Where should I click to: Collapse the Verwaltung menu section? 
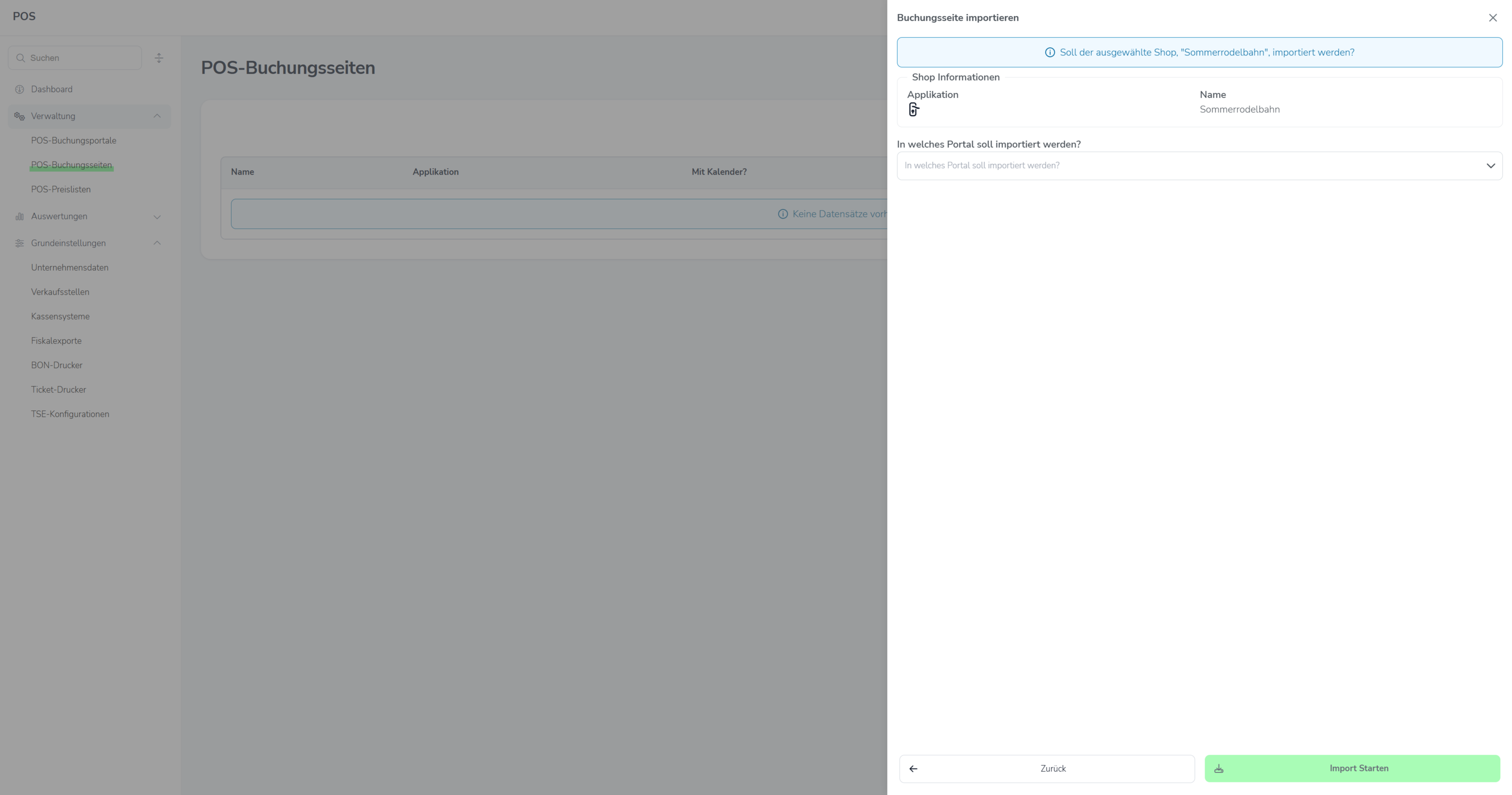tap(157, 116)
